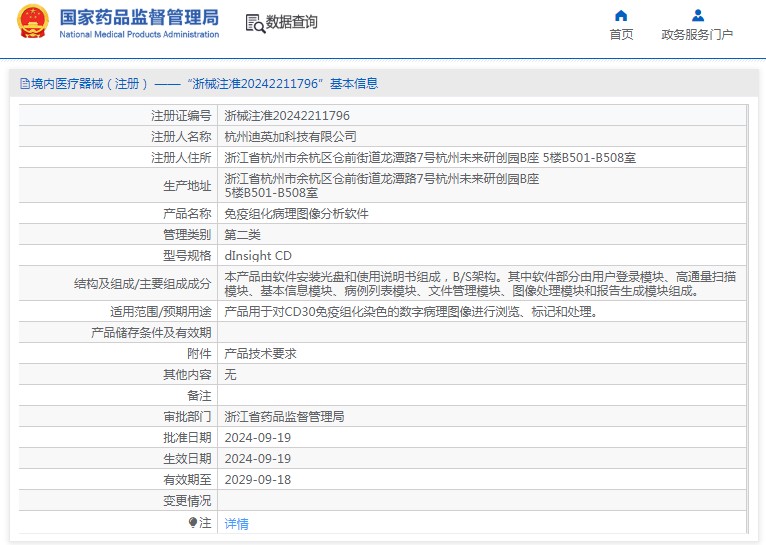Click 产品技术要求 attachment value

point(260,354)
